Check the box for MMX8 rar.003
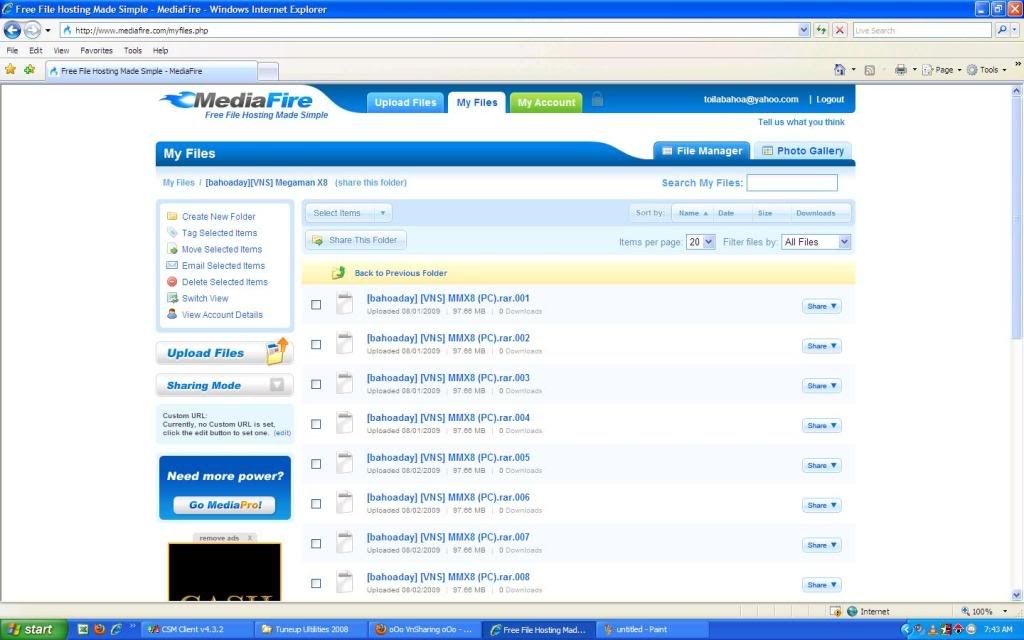 tap(316, 384)
